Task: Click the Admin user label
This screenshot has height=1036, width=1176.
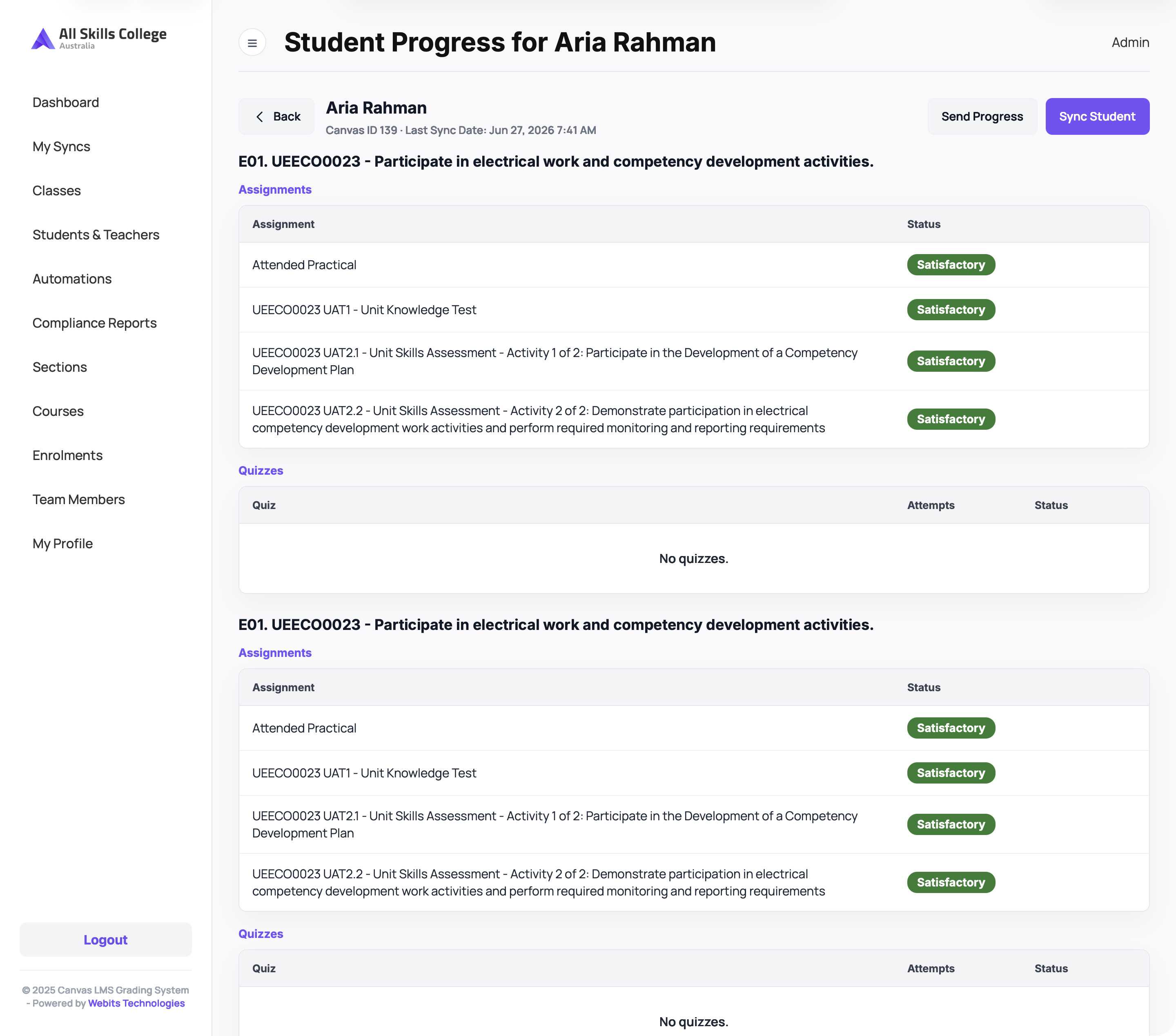Action: pos(1130,42)
